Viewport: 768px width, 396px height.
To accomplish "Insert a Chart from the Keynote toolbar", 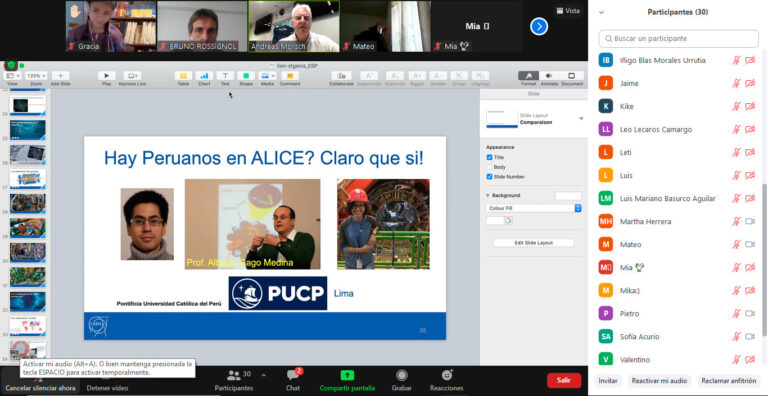I will tap(204, 76).
